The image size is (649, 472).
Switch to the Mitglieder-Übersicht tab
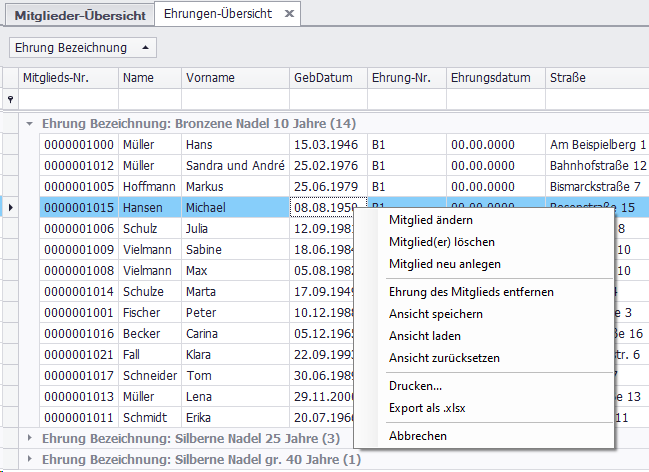[80, 16]
